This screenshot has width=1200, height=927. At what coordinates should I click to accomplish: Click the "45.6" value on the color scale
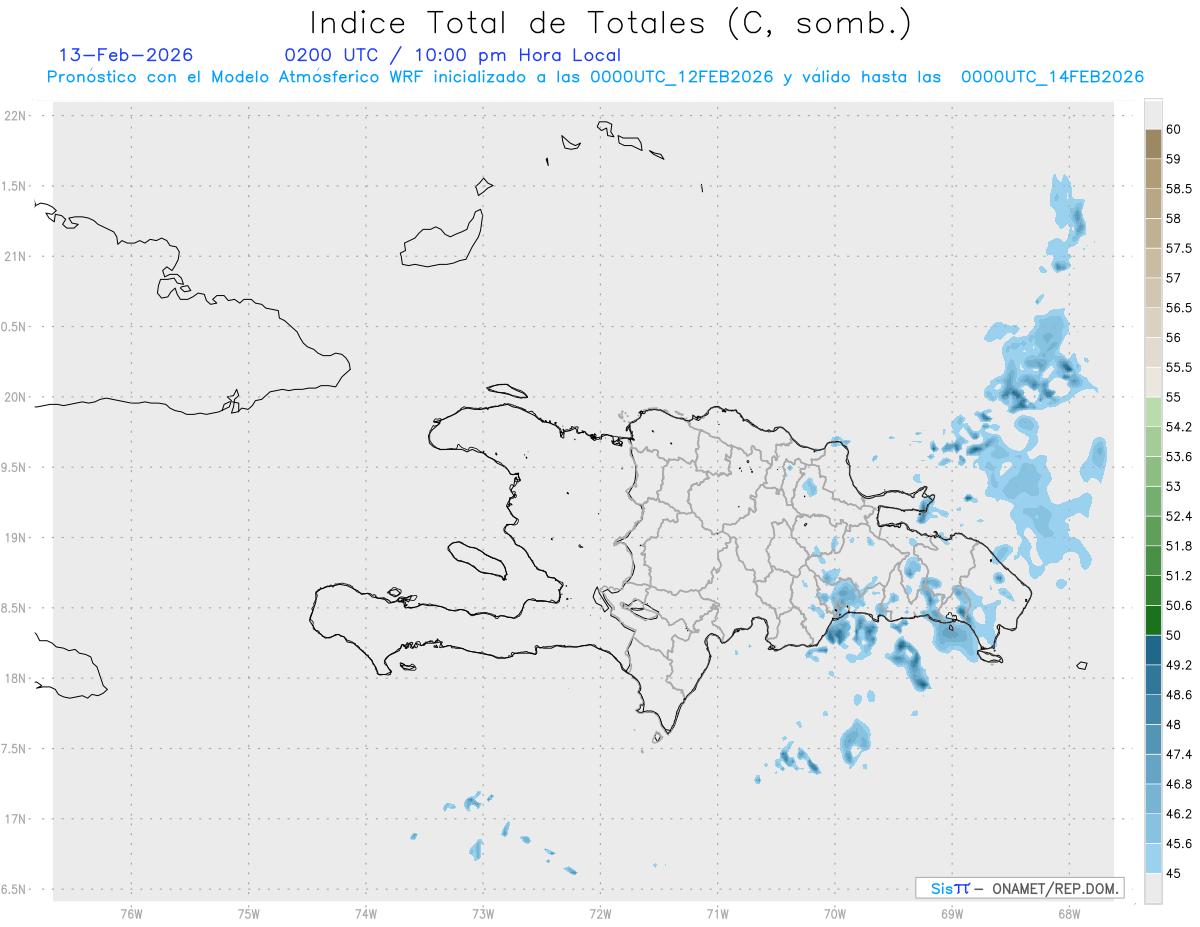1179,843
